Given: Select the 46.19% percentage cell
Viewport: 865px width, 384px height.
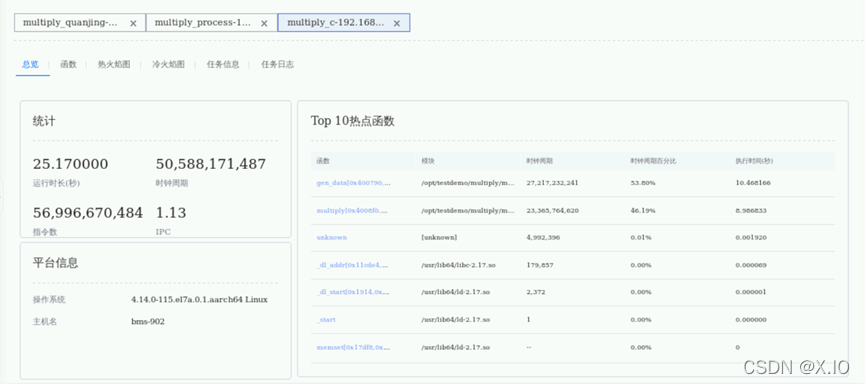Looking at the screenshot, I should tap(643, 211).
